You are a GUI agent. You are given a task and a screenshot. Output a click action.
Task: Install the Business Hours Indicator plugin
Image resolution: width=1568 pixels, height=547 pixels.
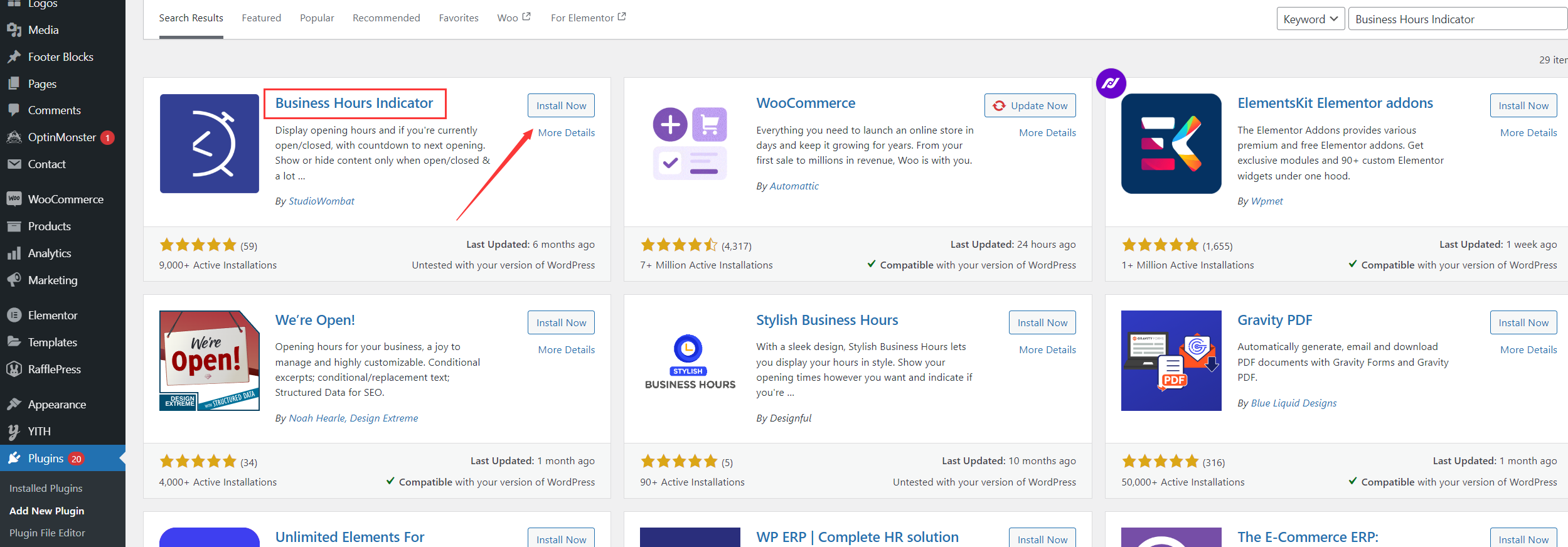(x=561, y=105)
